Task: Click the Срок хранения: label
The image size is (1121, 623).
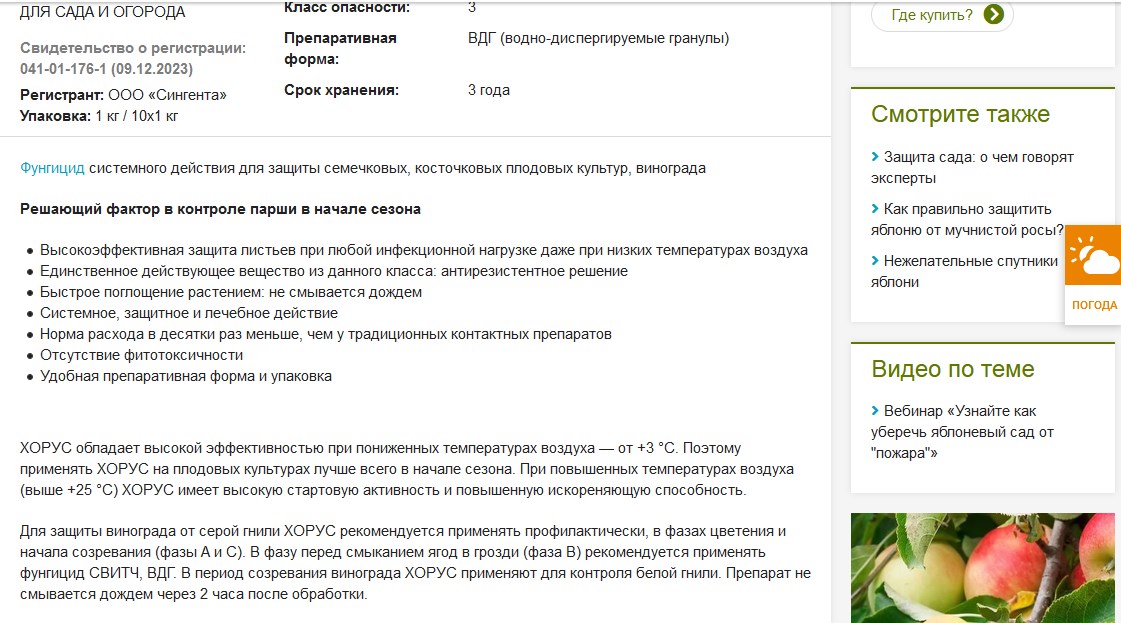Action: 341,90
